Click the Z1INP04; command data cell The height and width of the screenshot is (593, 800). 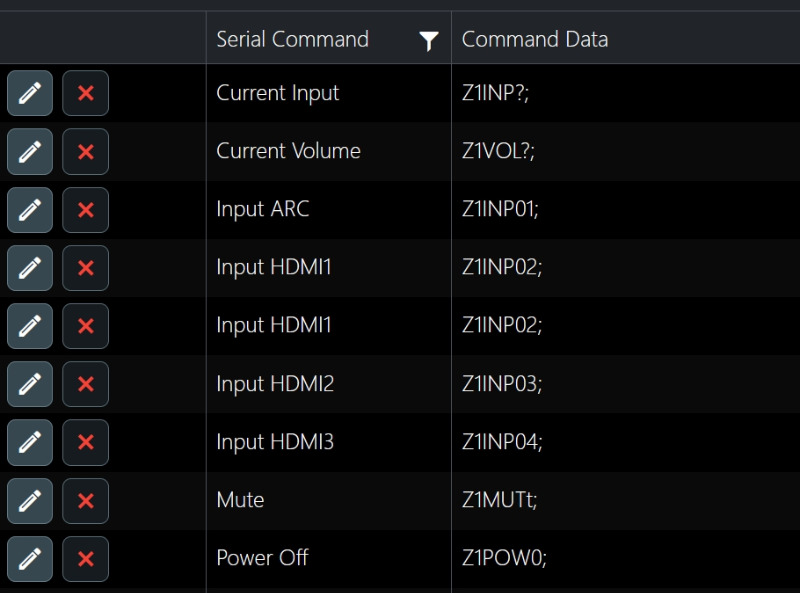(x=626, y=442)
